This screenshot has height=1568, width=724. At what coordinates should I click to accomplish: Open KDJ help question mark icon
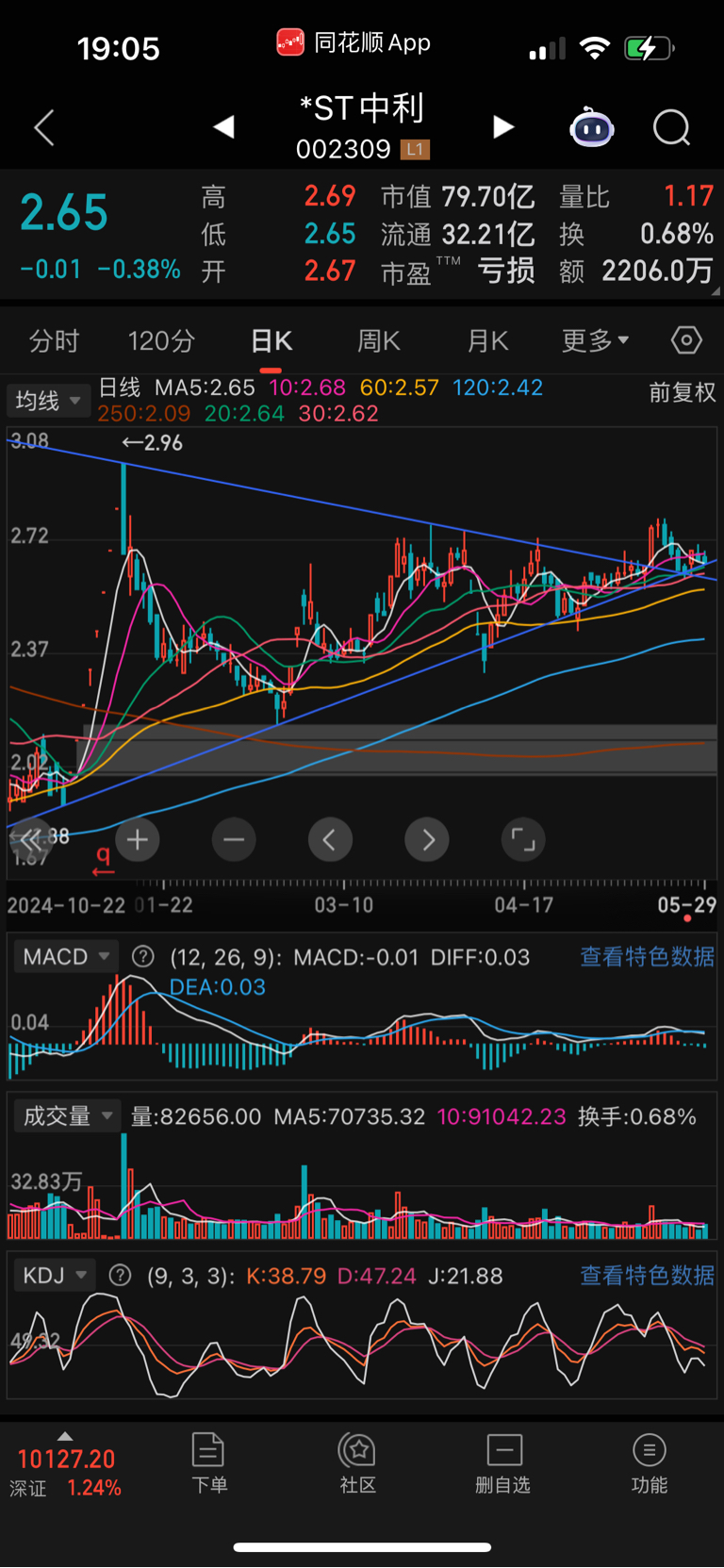click(120, 1276)
